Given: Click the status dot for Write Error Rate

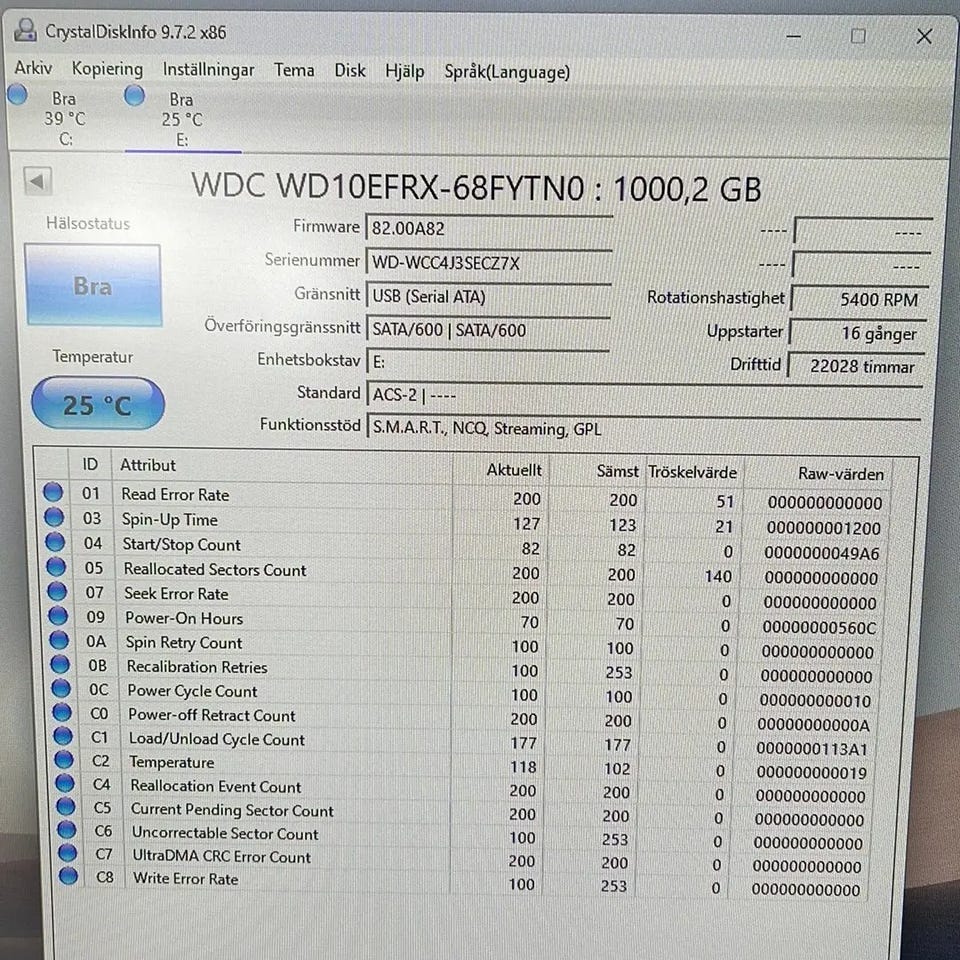Looking at the screenshot, I should click(x=69, y=876).
